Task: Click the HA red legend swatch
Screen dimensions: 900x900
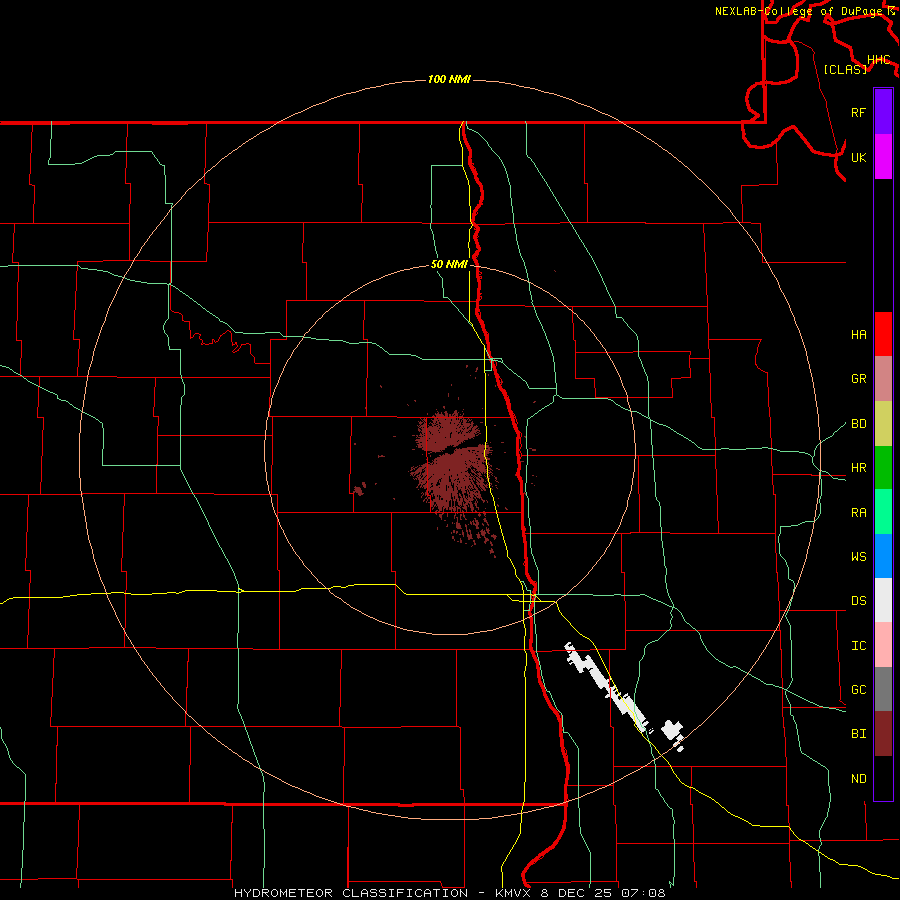Action: (x=883, y=334)
